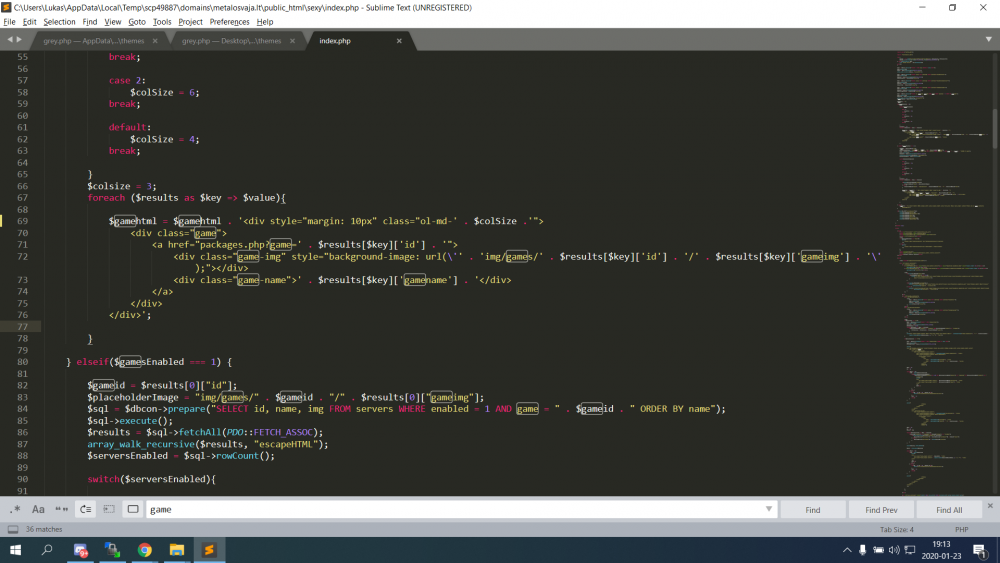Click the Find button

coord(812,509)
